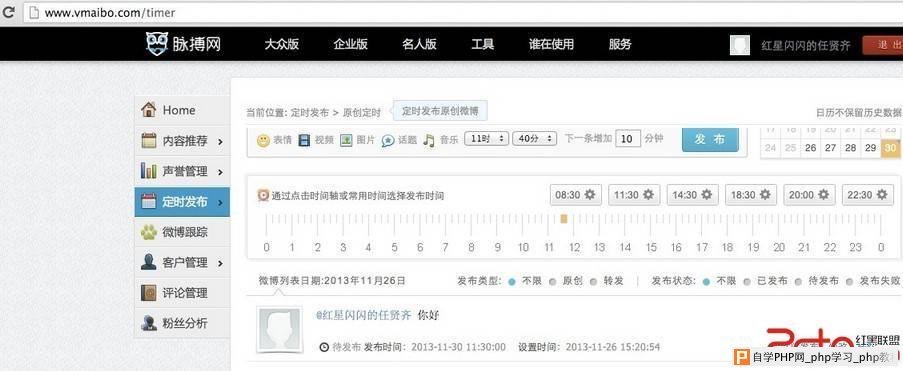This screenshot has height=371, width=903.
Task: Click the 内容推荐 calendar icon
Action: [x=149, y=141]
